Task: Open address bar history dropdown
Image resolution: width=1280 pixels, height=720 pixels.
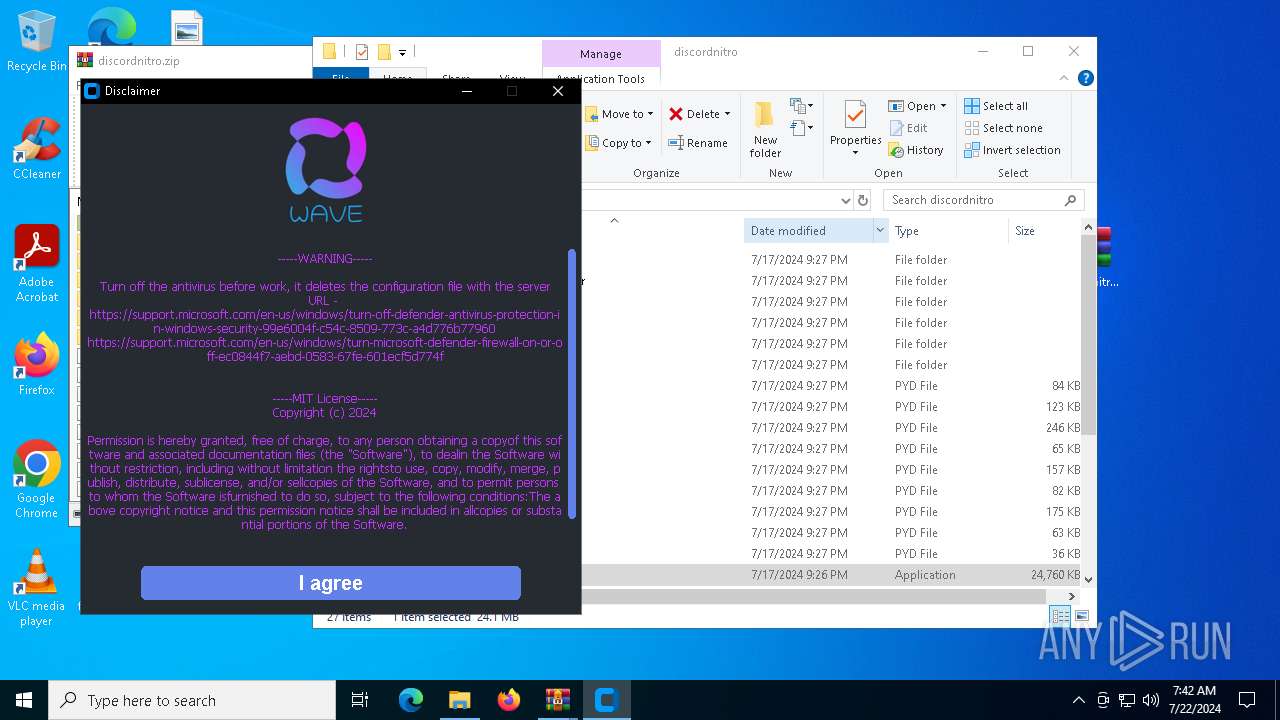Action: coord(846,200)
